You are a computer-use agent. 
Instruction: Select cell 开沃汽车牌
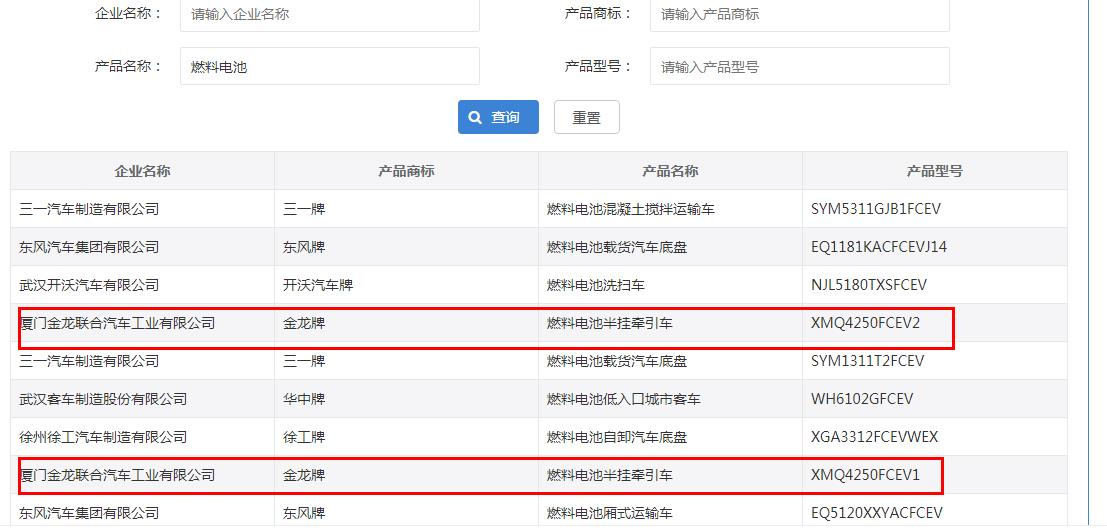pyautogui.click(x=406, y=285)
